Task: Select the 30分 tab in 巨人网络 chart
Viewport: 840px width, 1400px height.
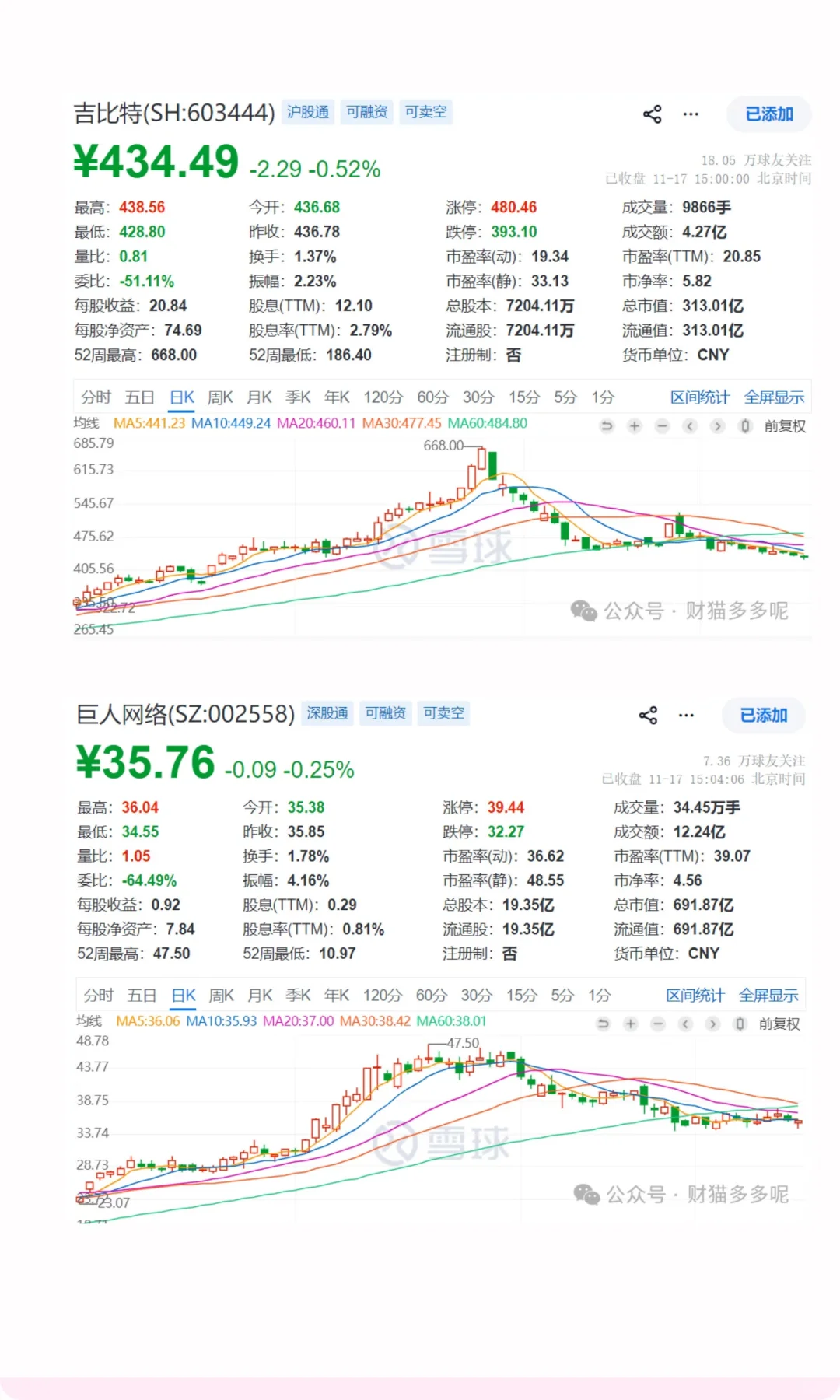Action: pos(477,996)
